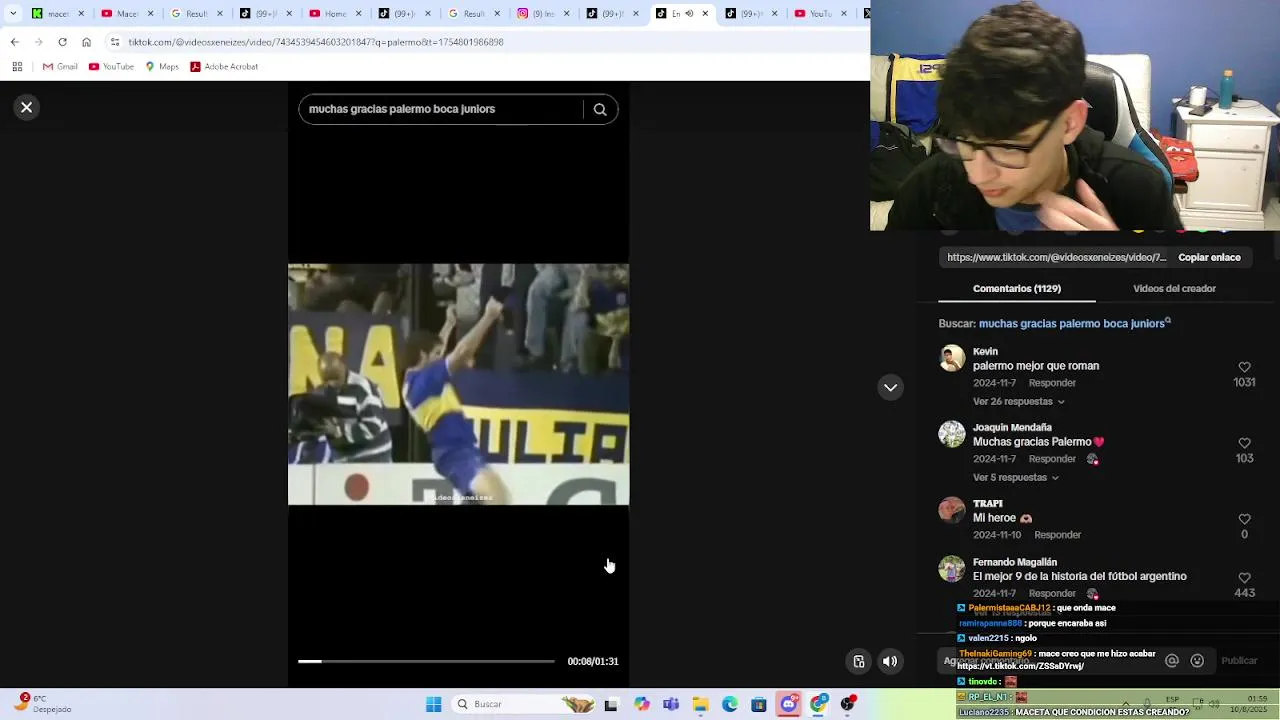Screen dimensions: 1280x720
Task: Click the mention @ icon in comment box
Action: 1172,660
